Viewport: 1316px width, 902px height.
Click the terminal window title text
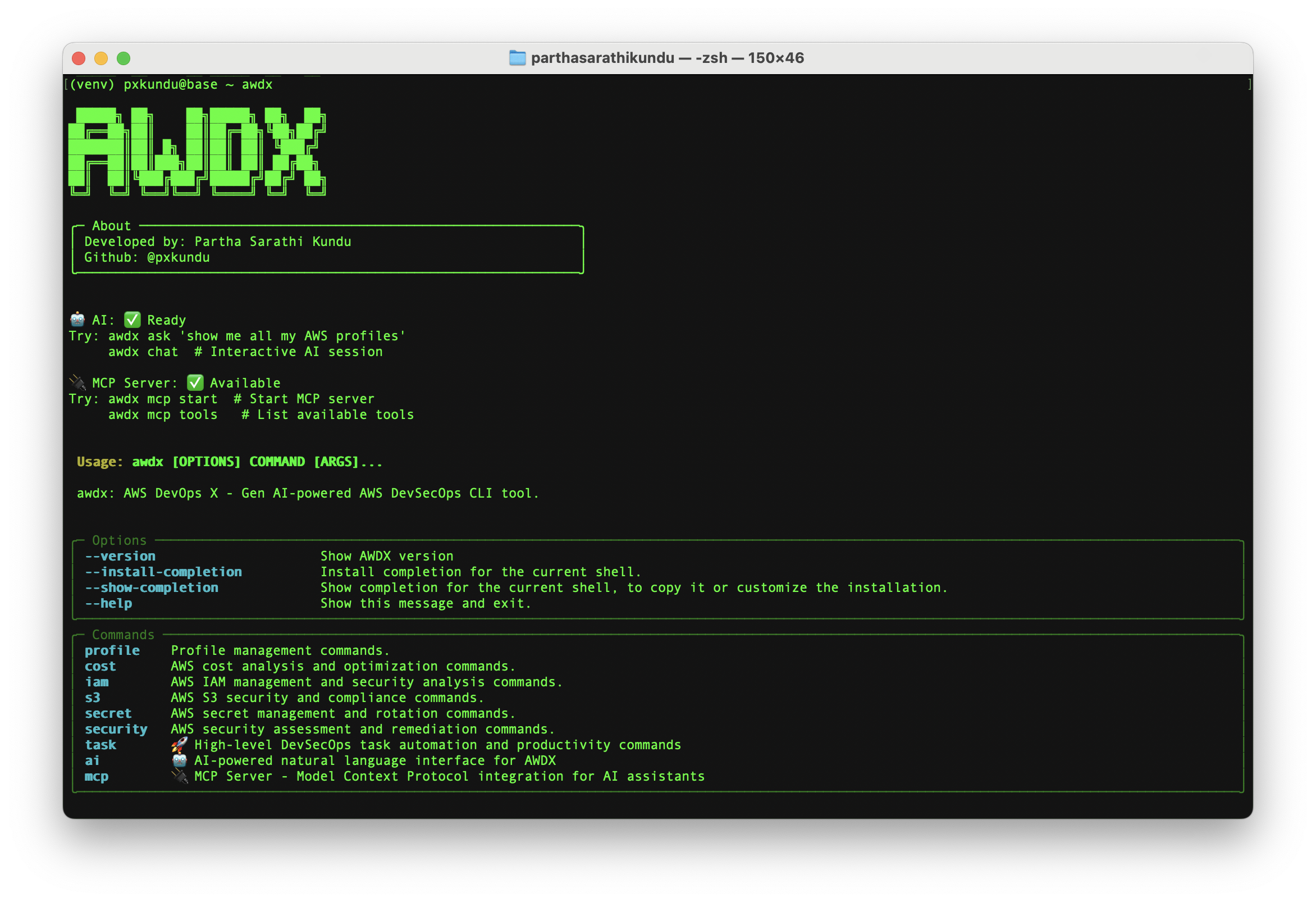pyautogui.click(x=667, y=58)
